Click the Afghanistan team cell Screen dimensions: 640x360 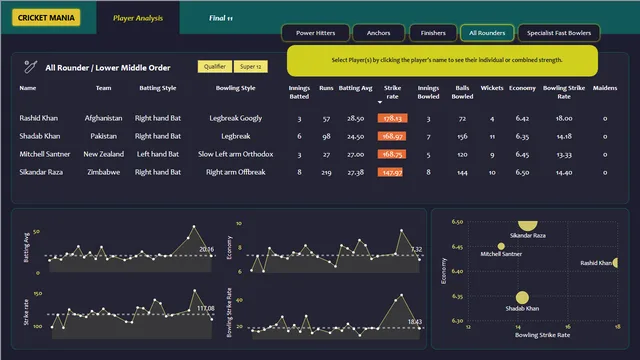pos(103,118)
